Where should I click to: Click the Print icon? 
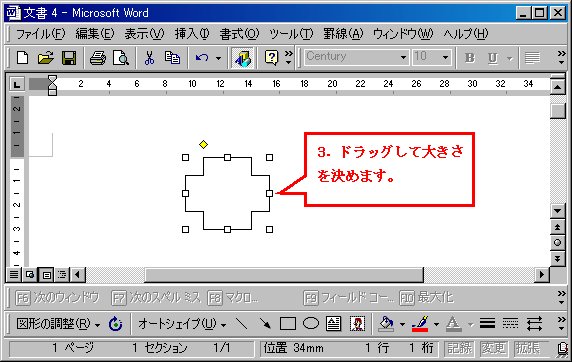tap(98, 58)
